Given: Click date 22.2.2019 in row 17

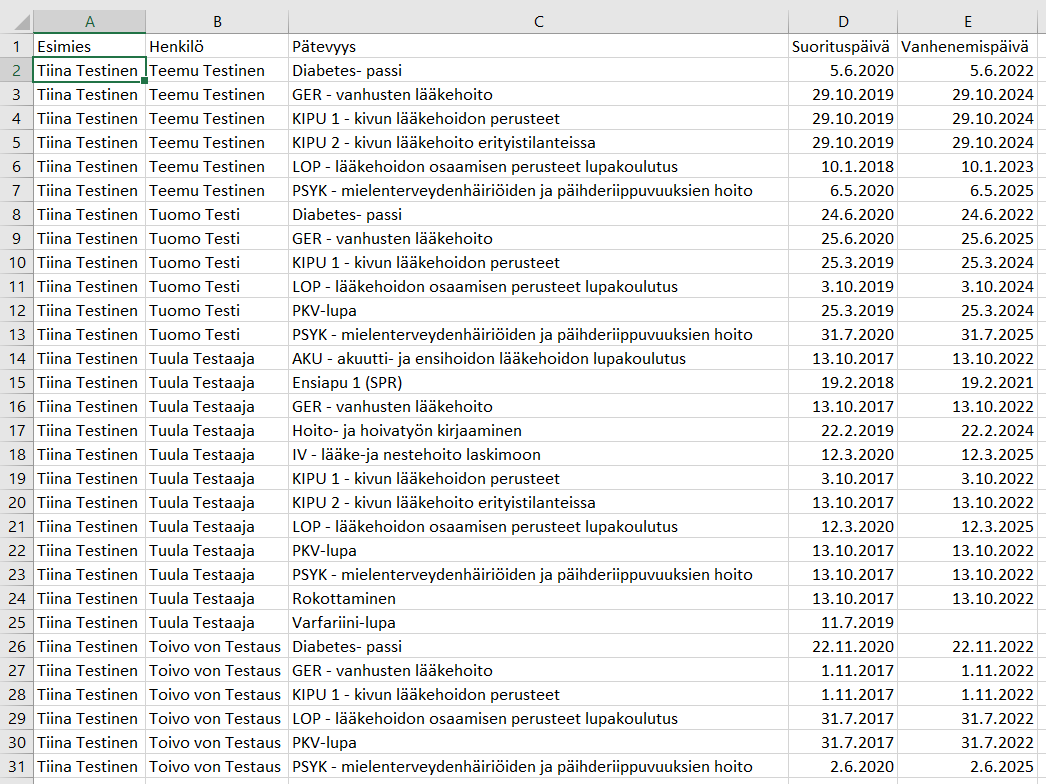Looking at the screenshot, I should (x=843, y=430).
